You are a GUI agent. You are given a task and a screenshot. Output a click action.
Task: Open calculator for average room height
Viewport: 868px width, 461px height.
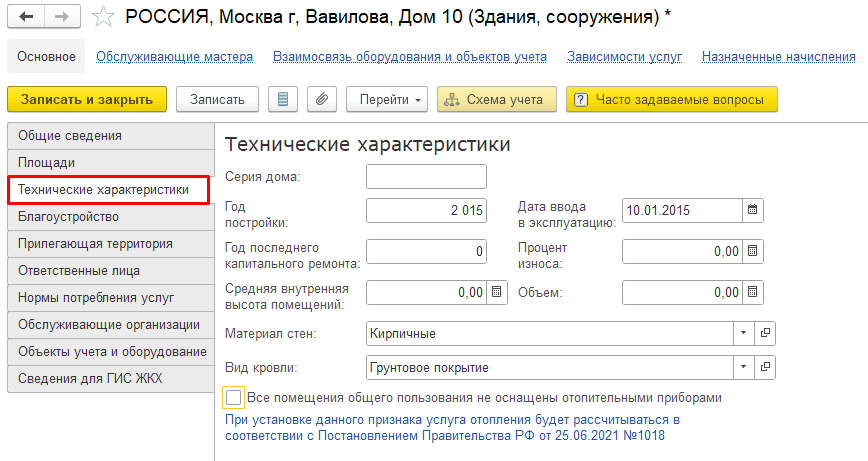point(497,292)
